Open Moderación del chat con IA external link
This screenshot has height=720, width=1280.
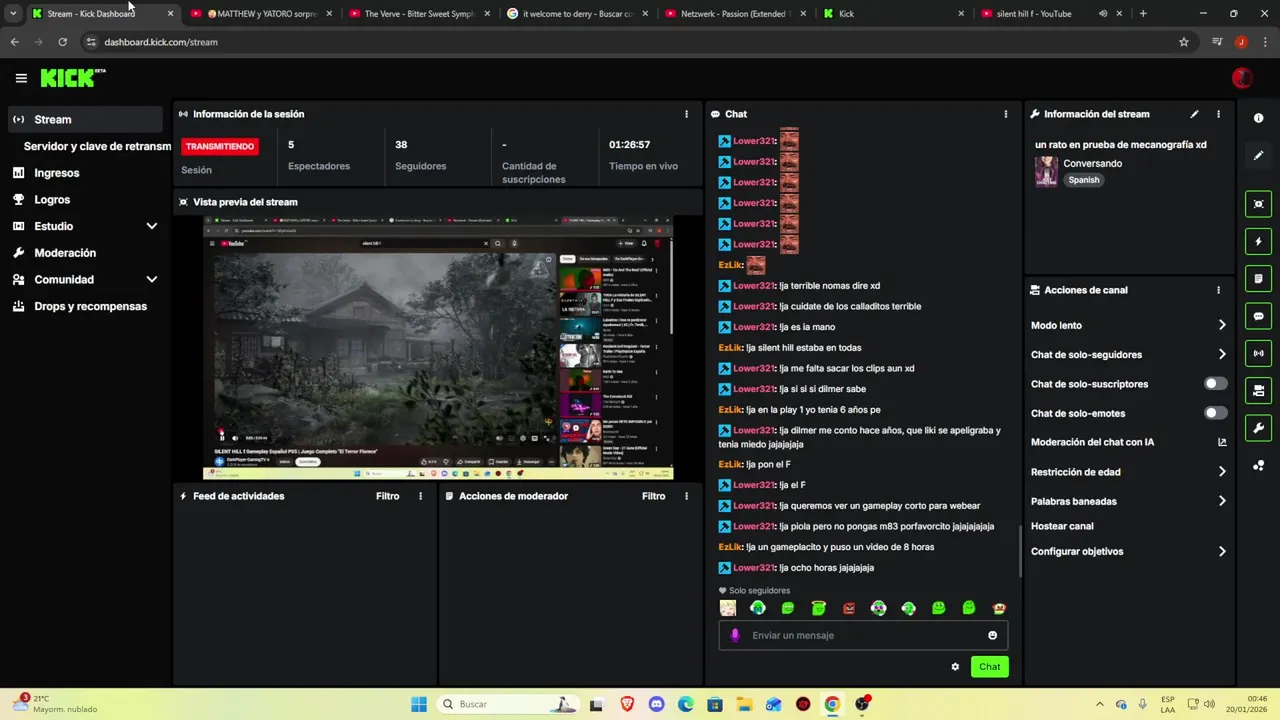click(1222, 442)
